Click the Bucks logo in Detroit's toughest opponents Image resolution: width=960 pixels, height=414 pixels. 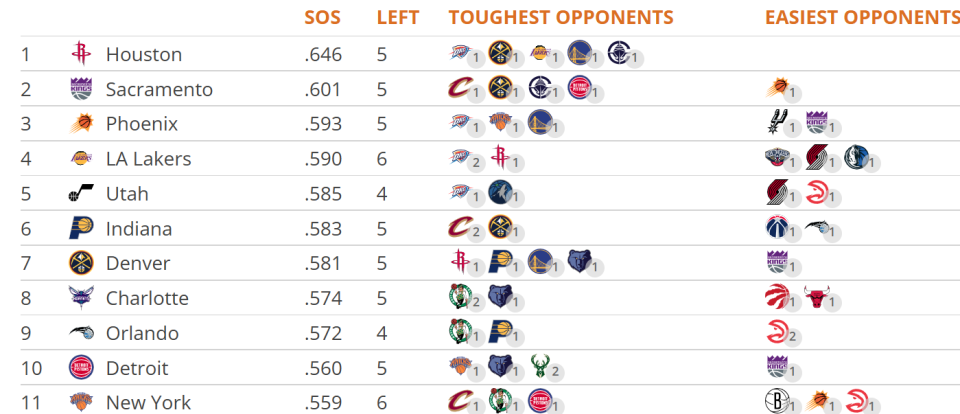[x=539, y=367]
